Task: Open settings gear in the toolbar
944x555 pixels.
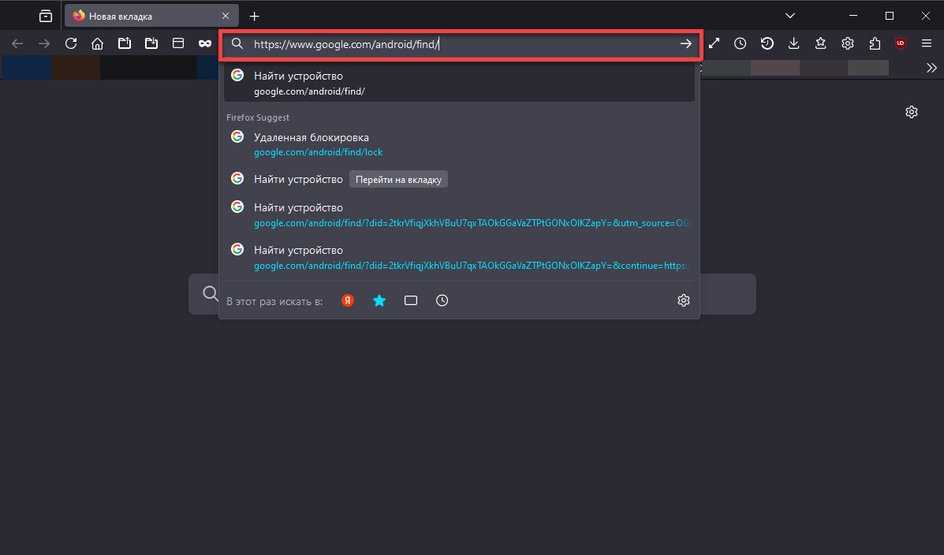Action: [848, 43]
